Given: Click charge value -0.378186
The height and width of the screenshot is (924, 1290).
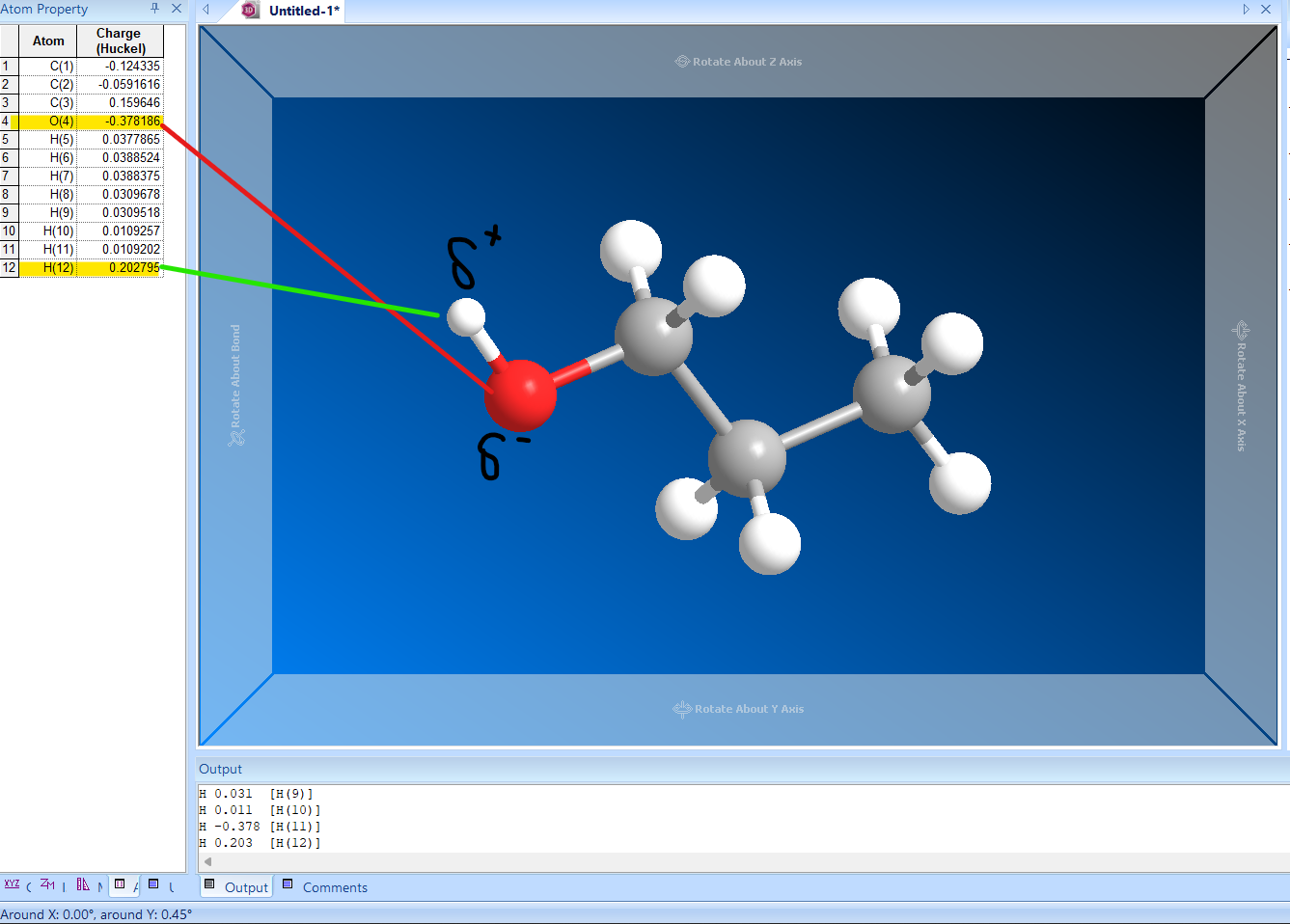Looking at the screenshot, I should [x=121, y=122].
